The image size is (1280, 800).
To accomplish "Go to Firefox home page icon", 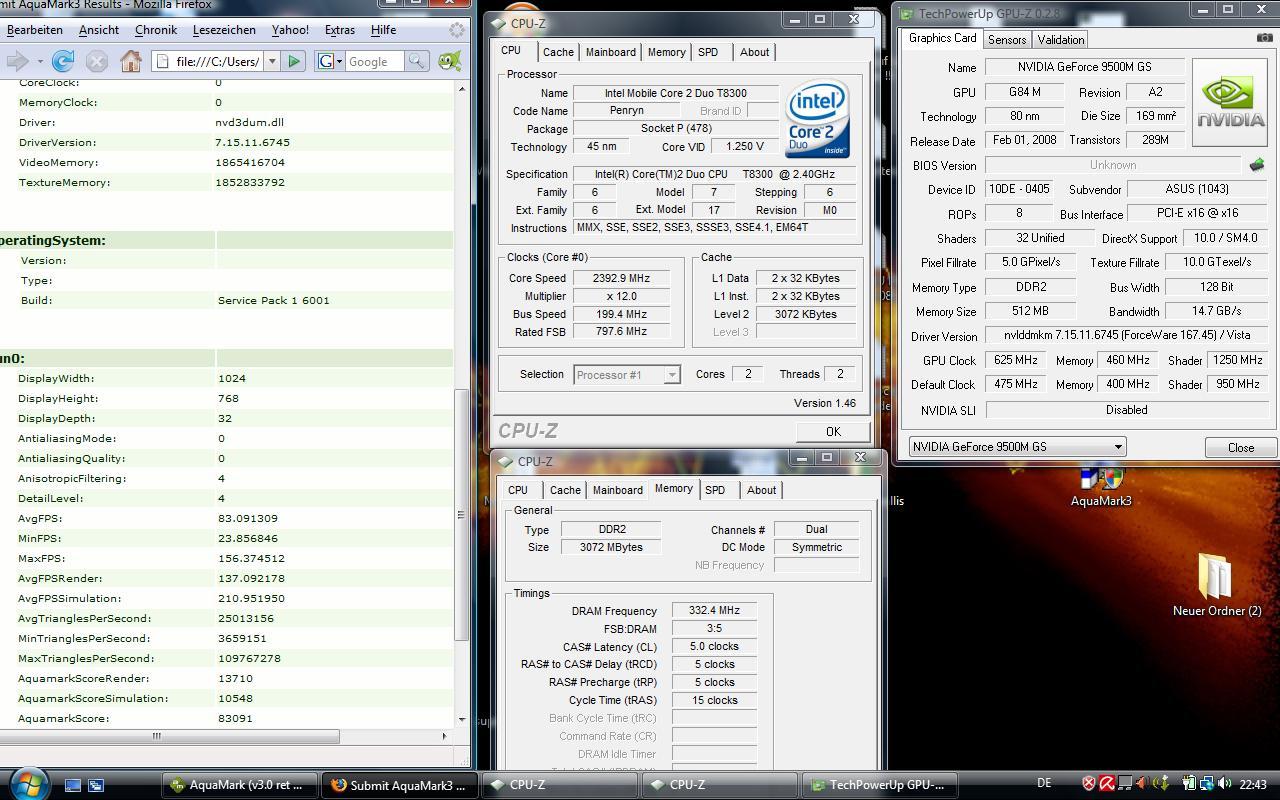I will click(x=130, y=62).
